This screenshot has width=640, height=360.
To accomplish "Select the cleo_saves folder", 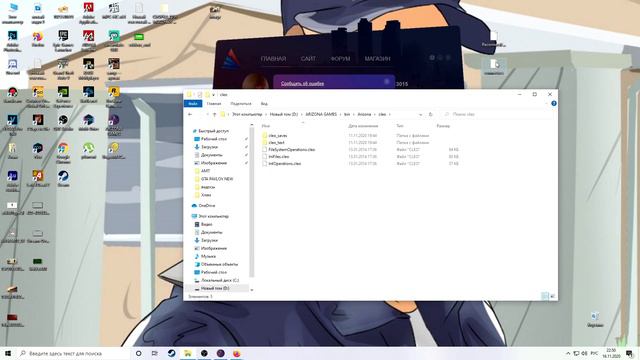I will 278,136.
